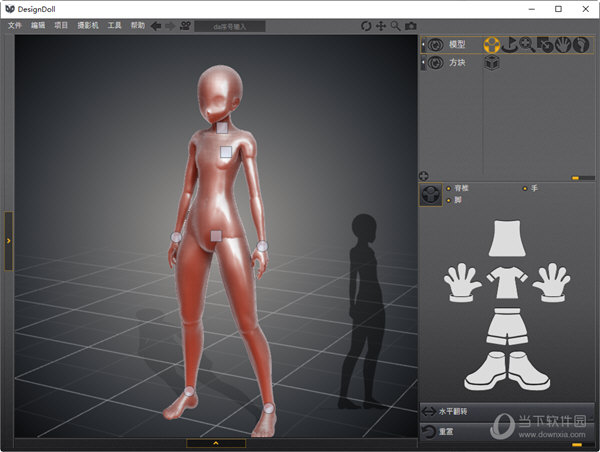Open the 文件 menu
The height and width of the screenshot is (452, 600).
15,26
